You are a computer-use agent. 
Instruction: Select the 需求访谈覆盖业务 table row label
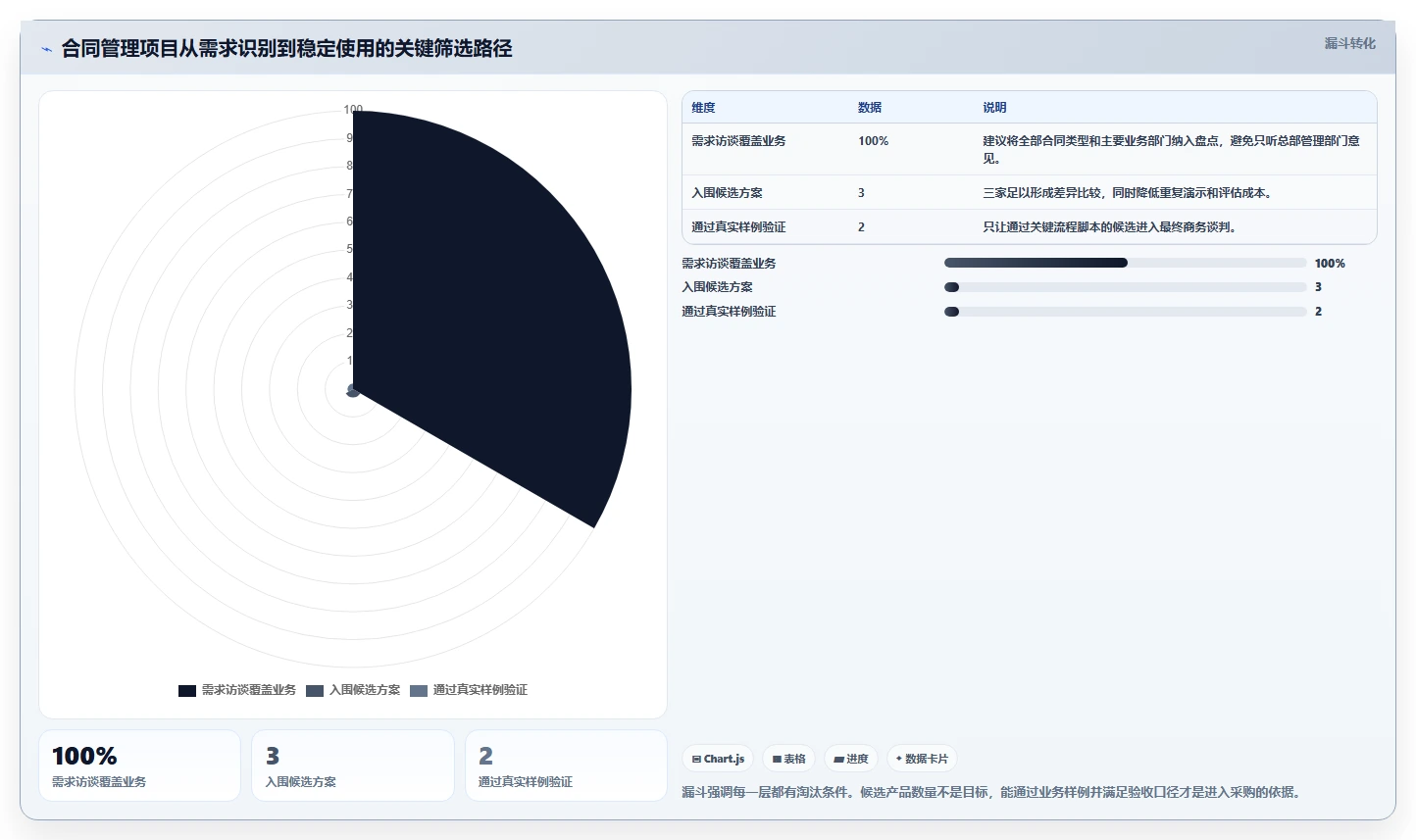click(x=738, y=141)
